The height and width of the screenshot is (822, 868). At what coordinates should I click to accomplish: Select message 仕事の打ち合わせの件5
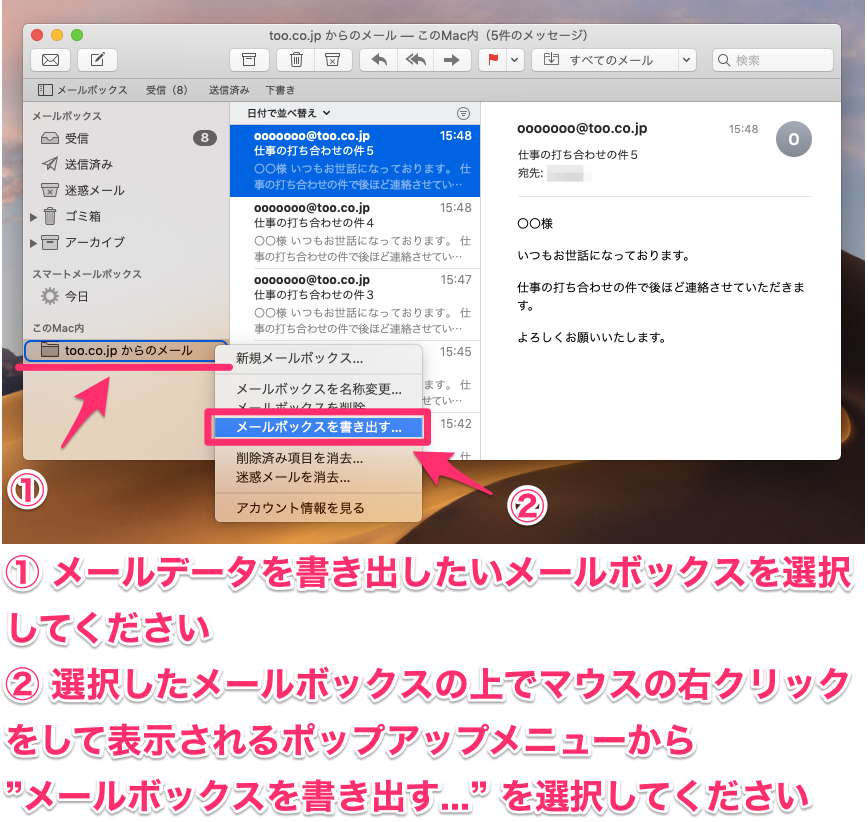355,161
